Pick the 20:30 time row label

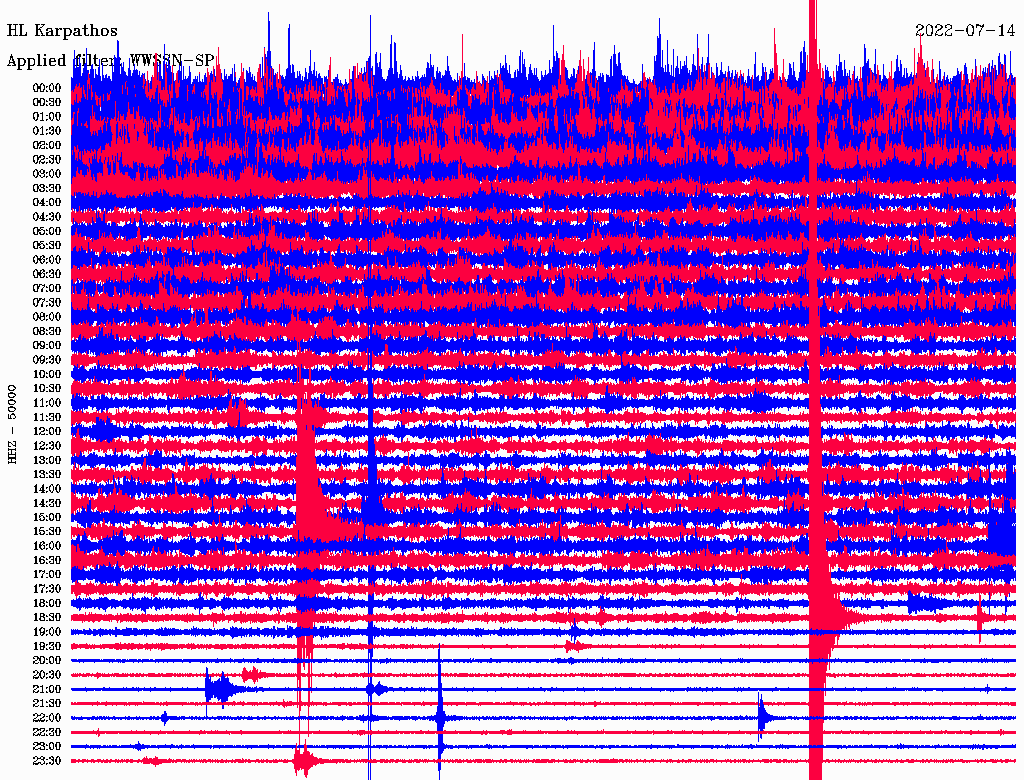click(47, 675)
